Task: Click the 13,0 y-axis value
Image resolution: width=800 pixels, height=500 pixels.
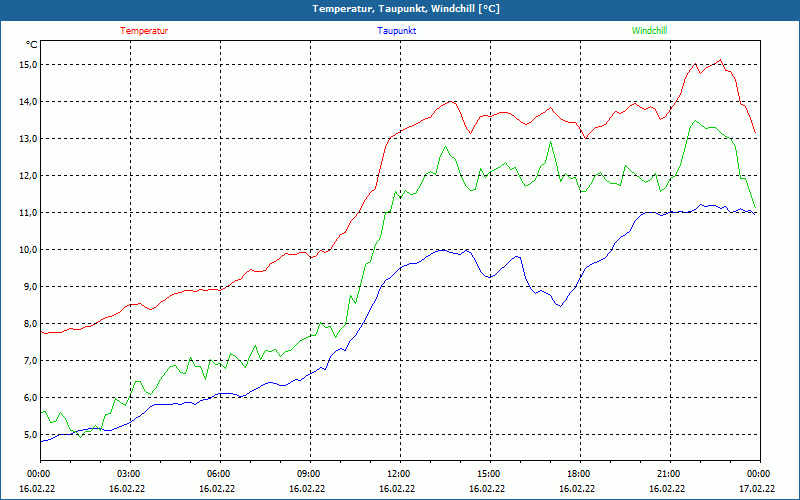Action: tap(29, 139)
